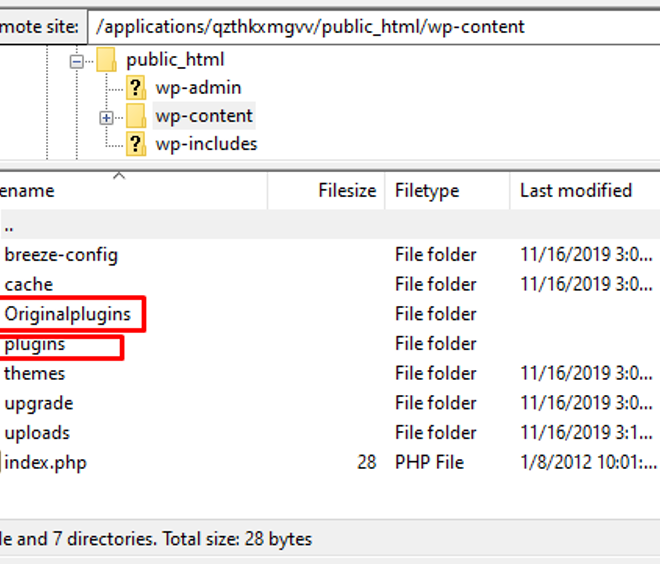Viewport: 660px width, 564px height.
Task: Collapse the public_html tree node
Action: point(77,62)
